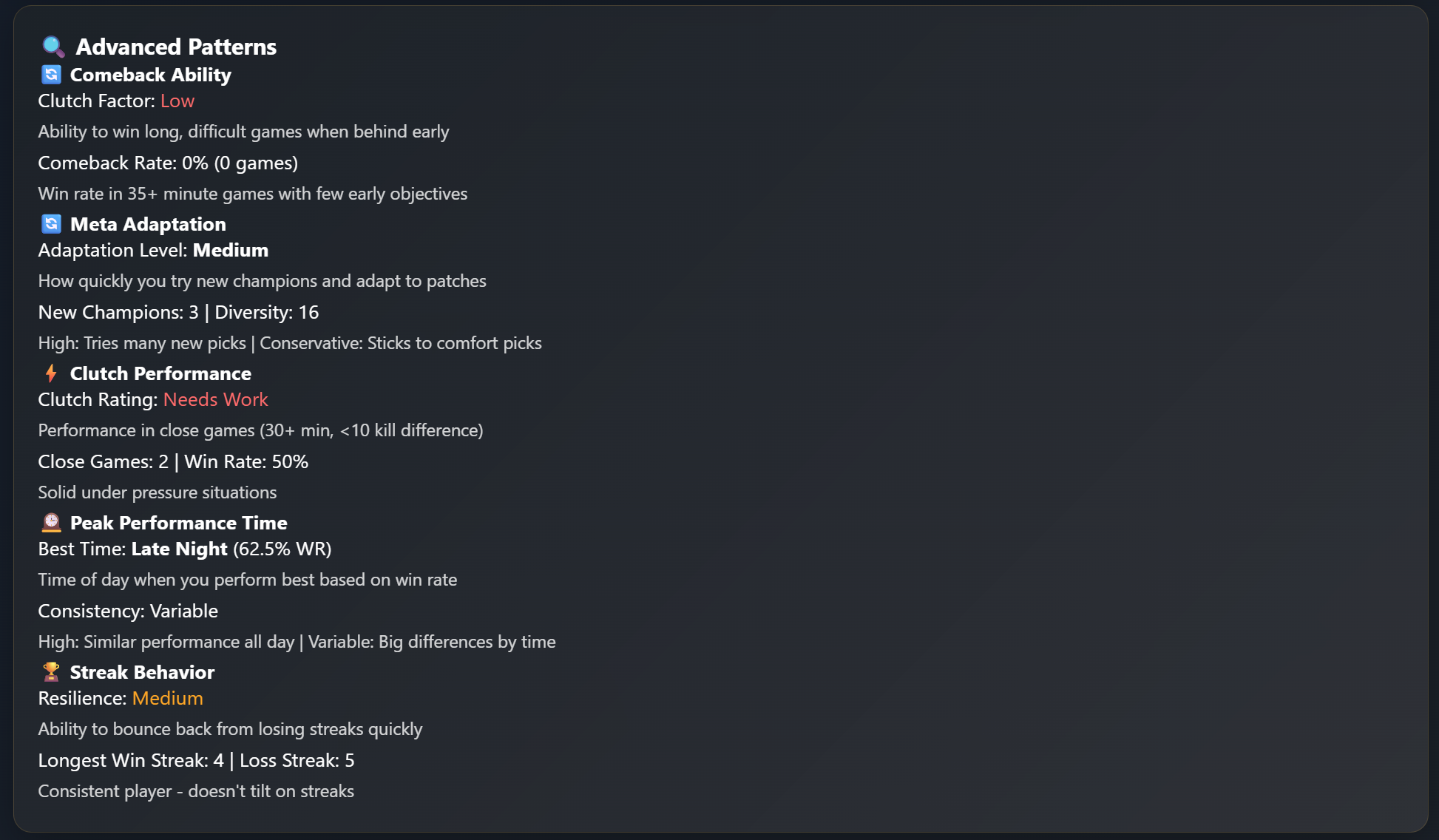Select the Advanced Patterns heading
The width and height of the screenshot is (1439, 840).
(176, 47)
